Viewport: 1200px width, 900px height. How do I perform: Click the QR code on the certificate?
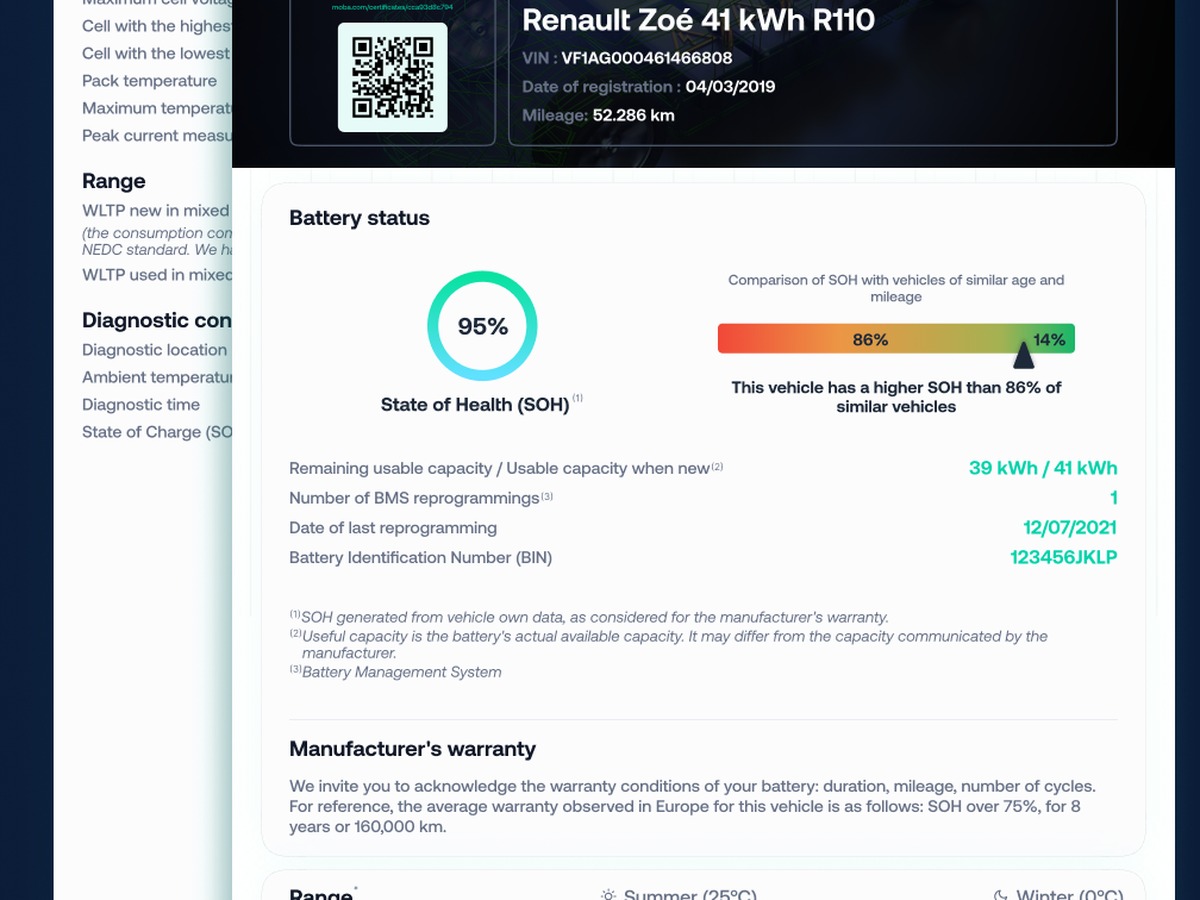point(393,78)
